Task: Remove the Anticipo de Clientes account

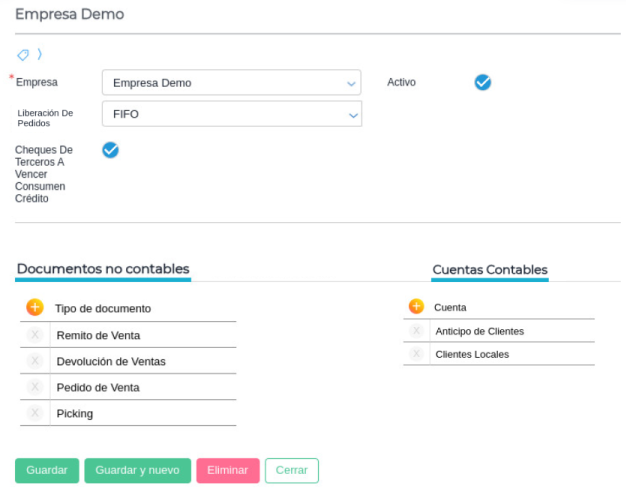Action: tap(416, 331)
